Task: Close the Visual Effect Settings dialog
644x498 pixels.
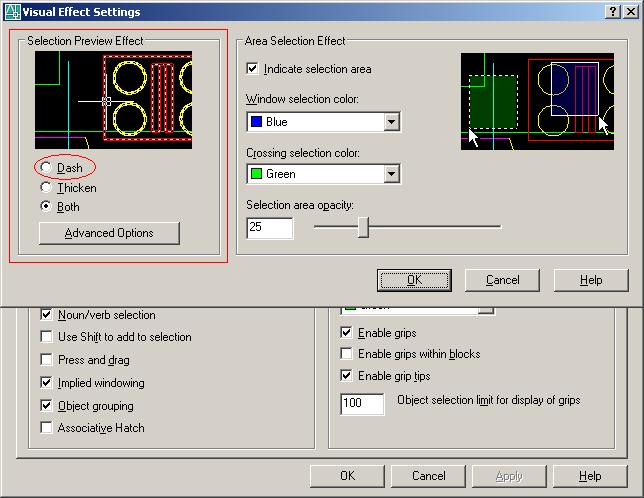Action: 630,11
